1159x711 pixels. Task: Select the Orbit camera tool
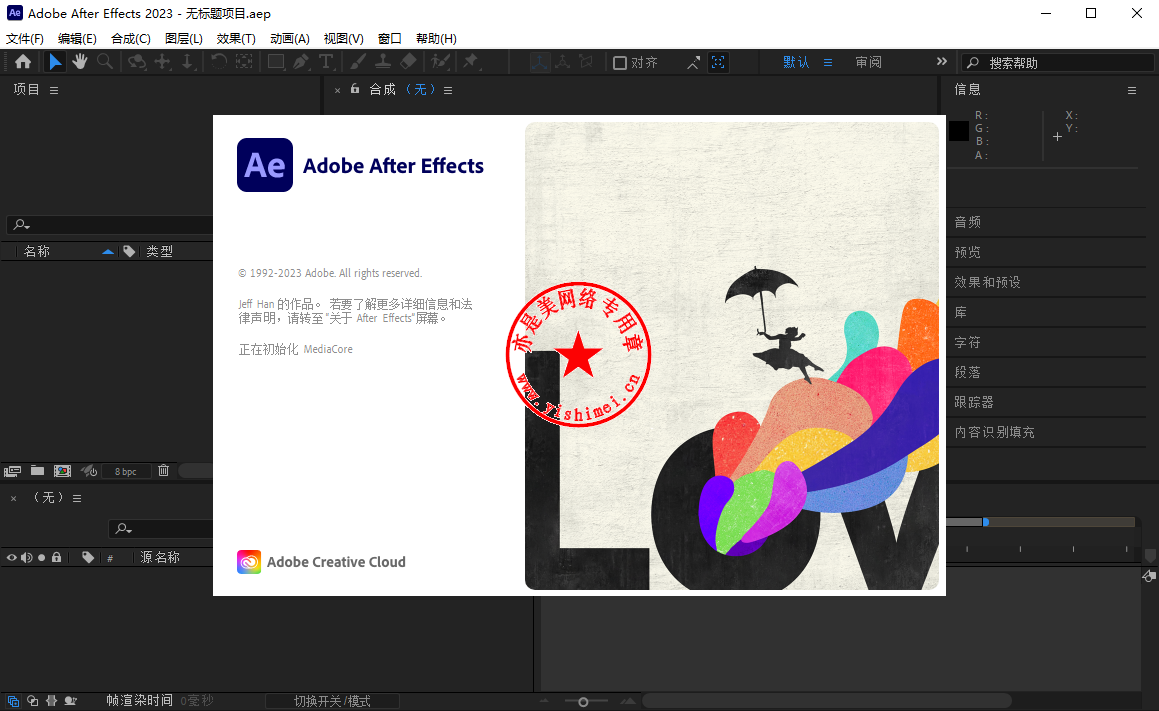click(137, 62)
